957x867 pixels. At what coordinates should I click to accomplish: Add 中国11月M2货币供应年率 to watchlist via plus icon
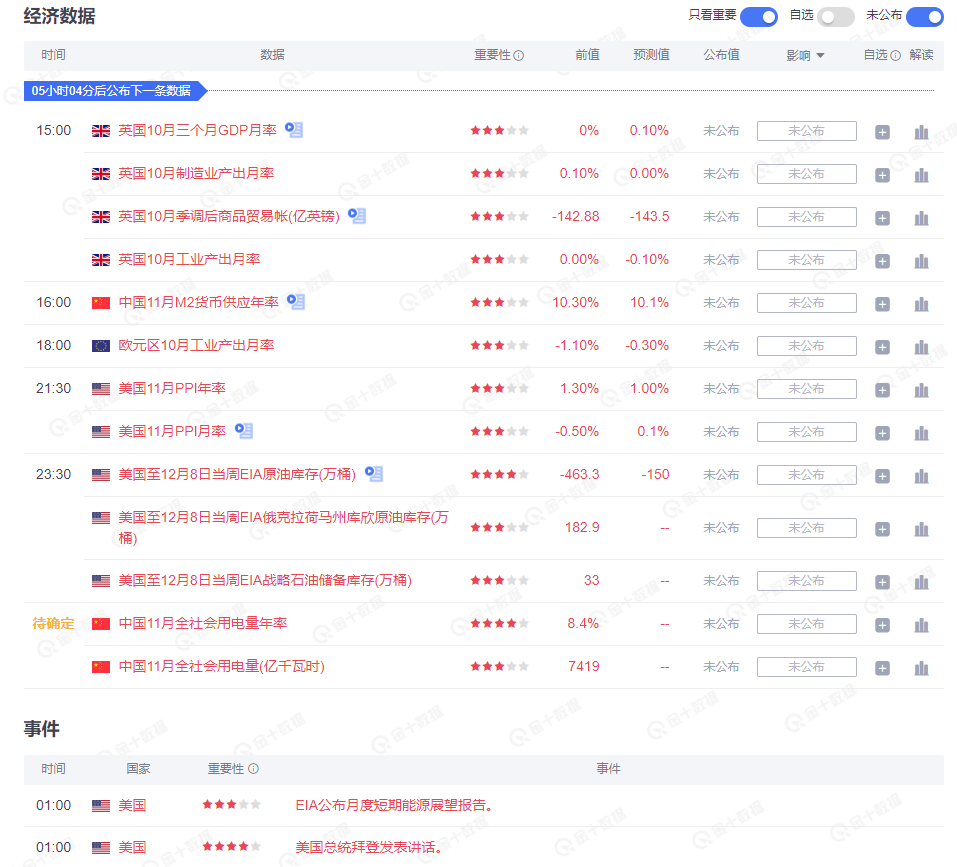(x=882, y=302)
